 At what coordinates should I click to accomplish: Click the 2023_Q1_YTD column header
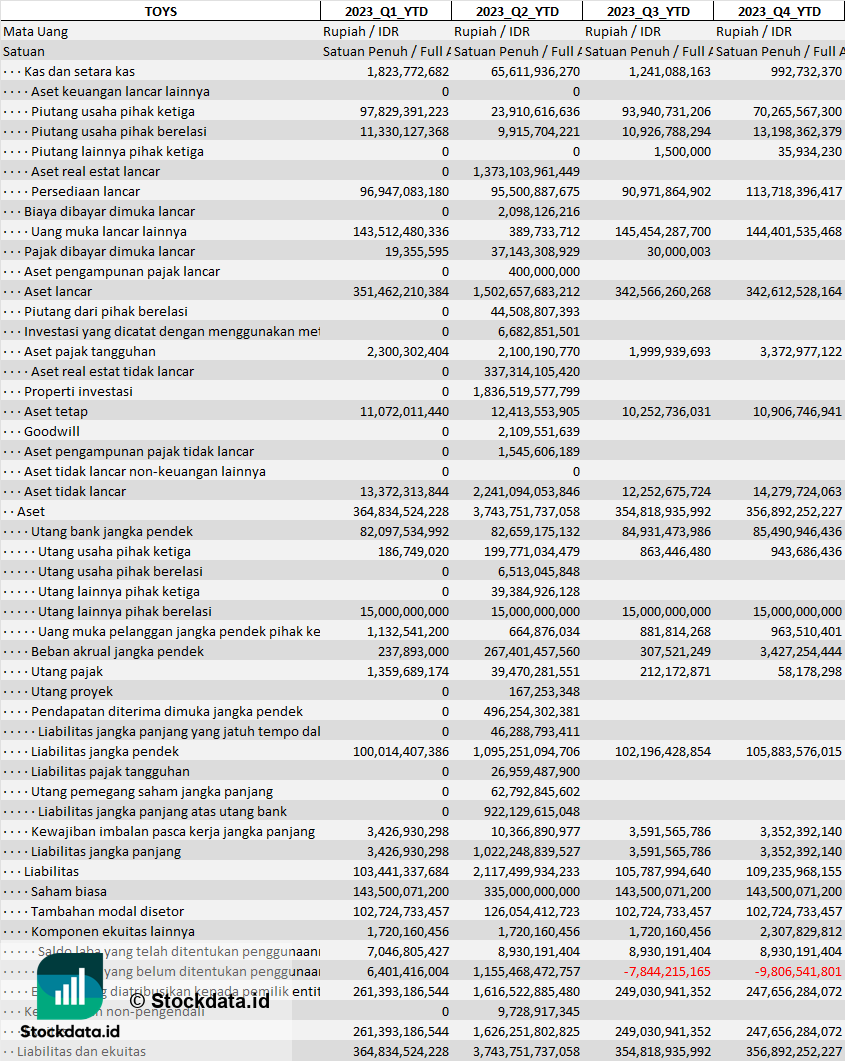pos(386,12)
